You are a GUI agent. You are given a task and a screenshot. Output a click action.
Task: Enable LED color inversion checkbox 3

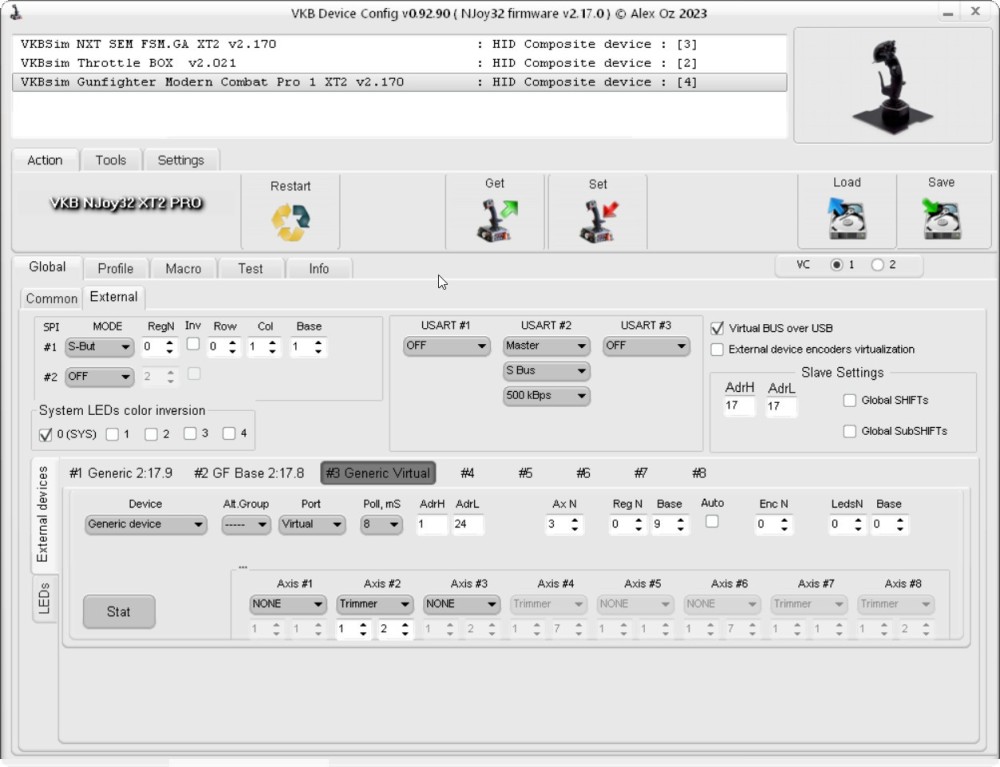(x=190, y=434)
